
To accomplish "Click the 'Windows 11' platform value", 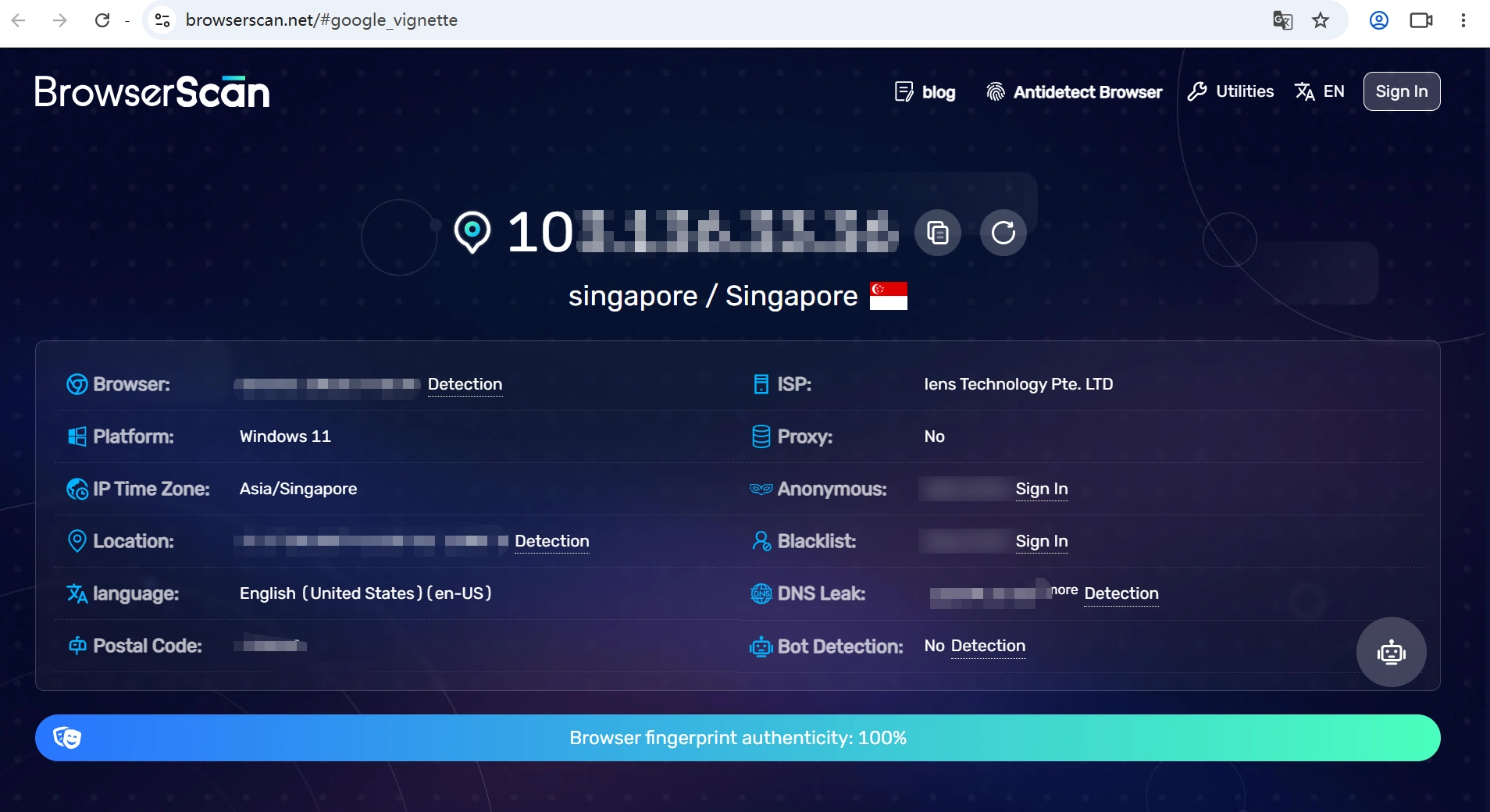I will (285, 436).
